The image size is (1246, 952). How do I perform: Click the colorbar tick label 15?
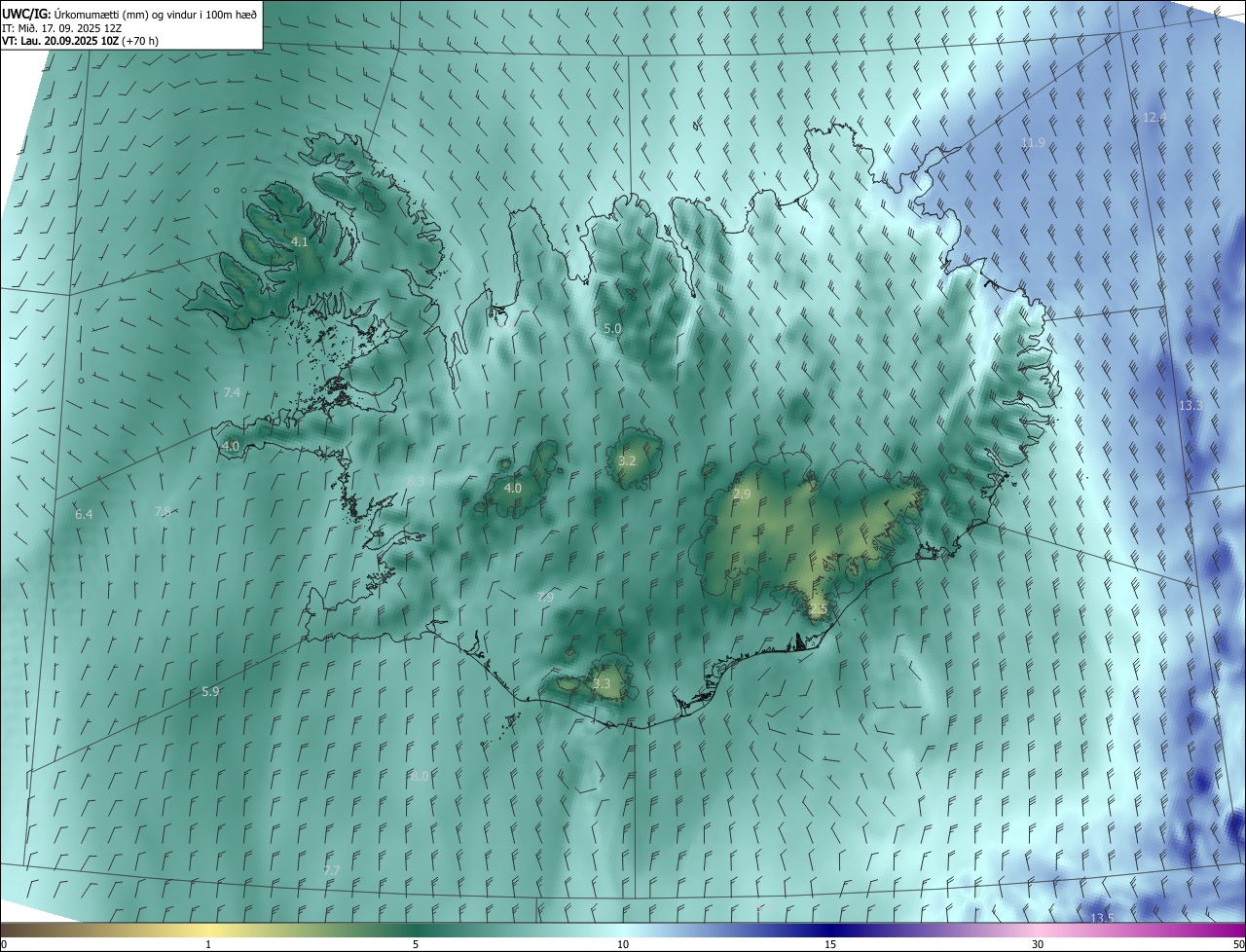point(830,944)
